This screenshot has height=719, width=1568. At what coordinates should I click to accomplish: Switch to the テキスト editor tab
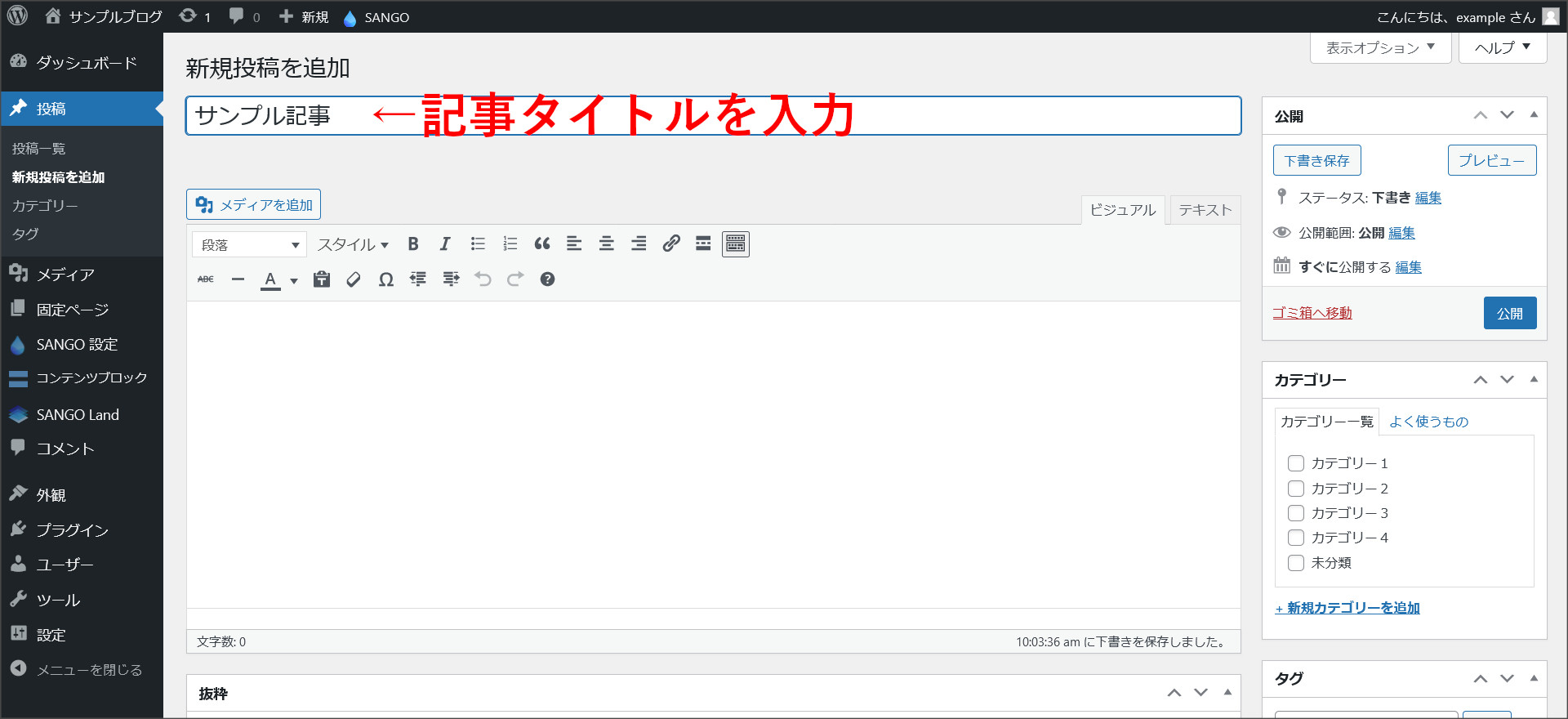[1205, 210]
